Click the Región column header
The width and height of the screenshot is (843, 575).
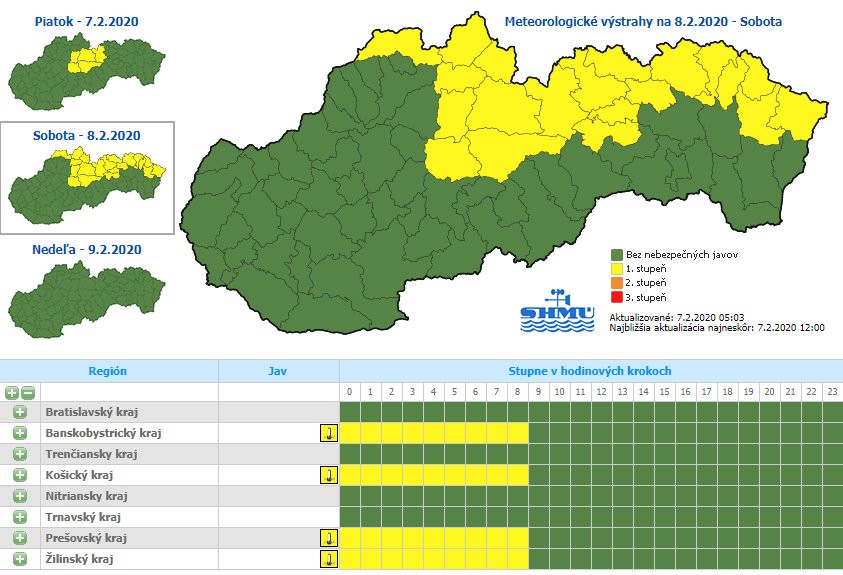click(x=107, y=371)
